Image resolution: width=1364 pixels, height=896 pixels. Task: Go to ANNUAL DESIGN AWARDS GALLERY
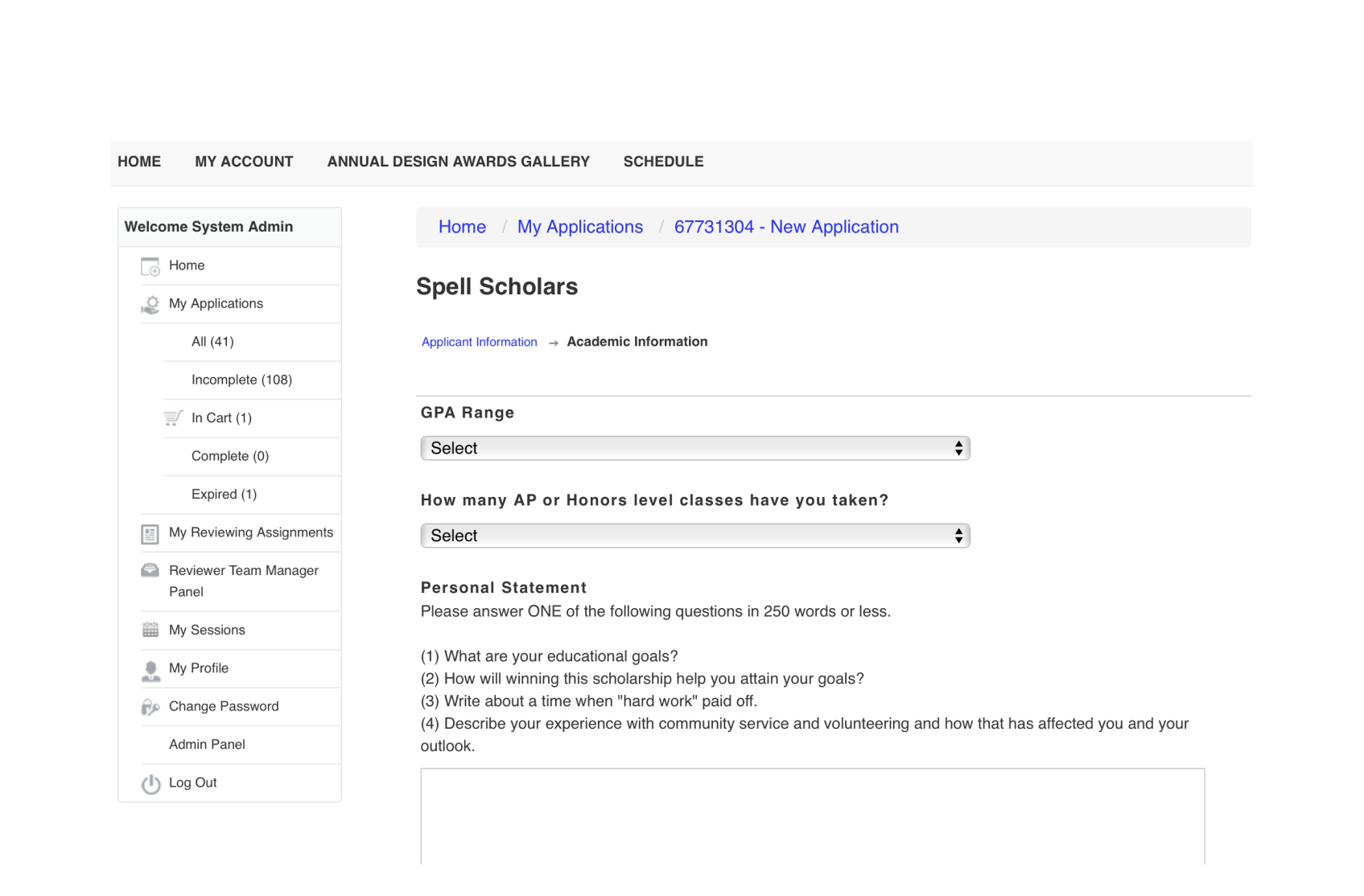click(458, 162)
